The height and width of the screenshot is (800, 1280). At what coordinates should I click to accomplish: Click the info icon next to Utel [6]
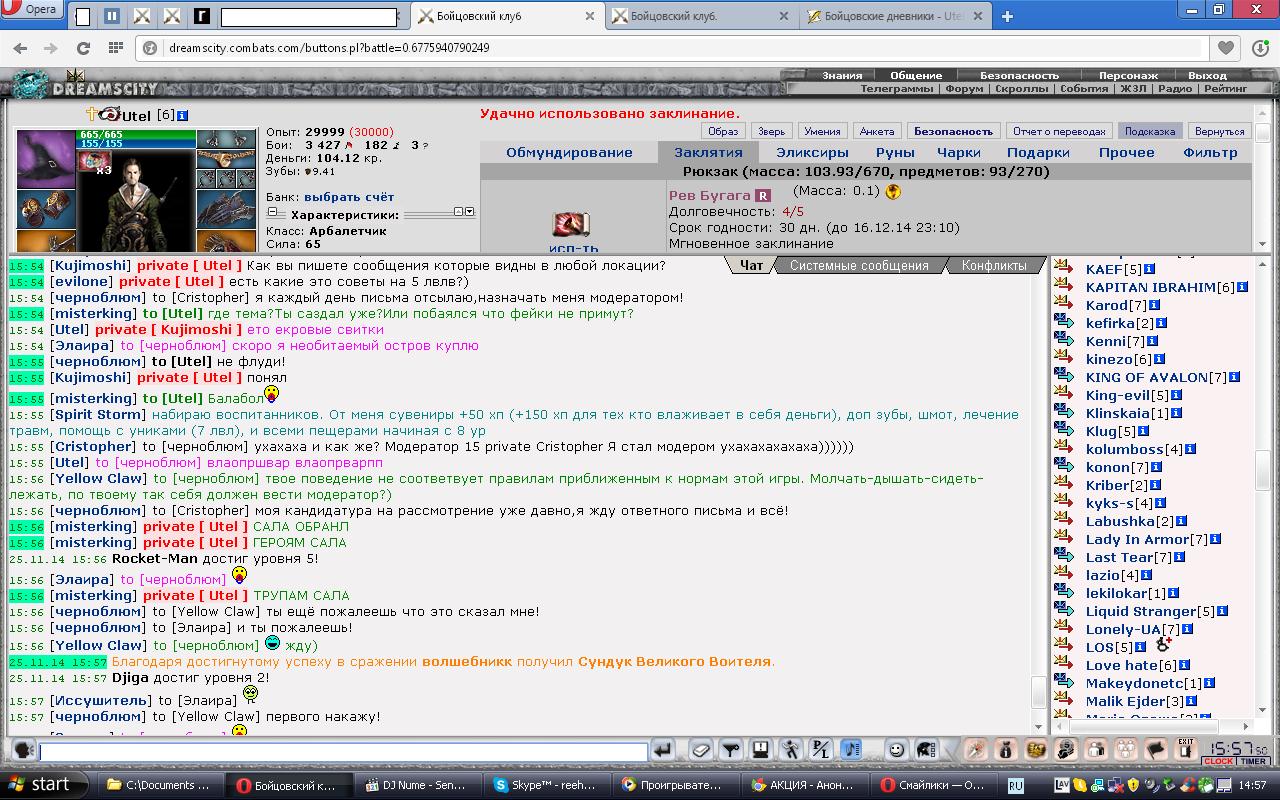182,116
